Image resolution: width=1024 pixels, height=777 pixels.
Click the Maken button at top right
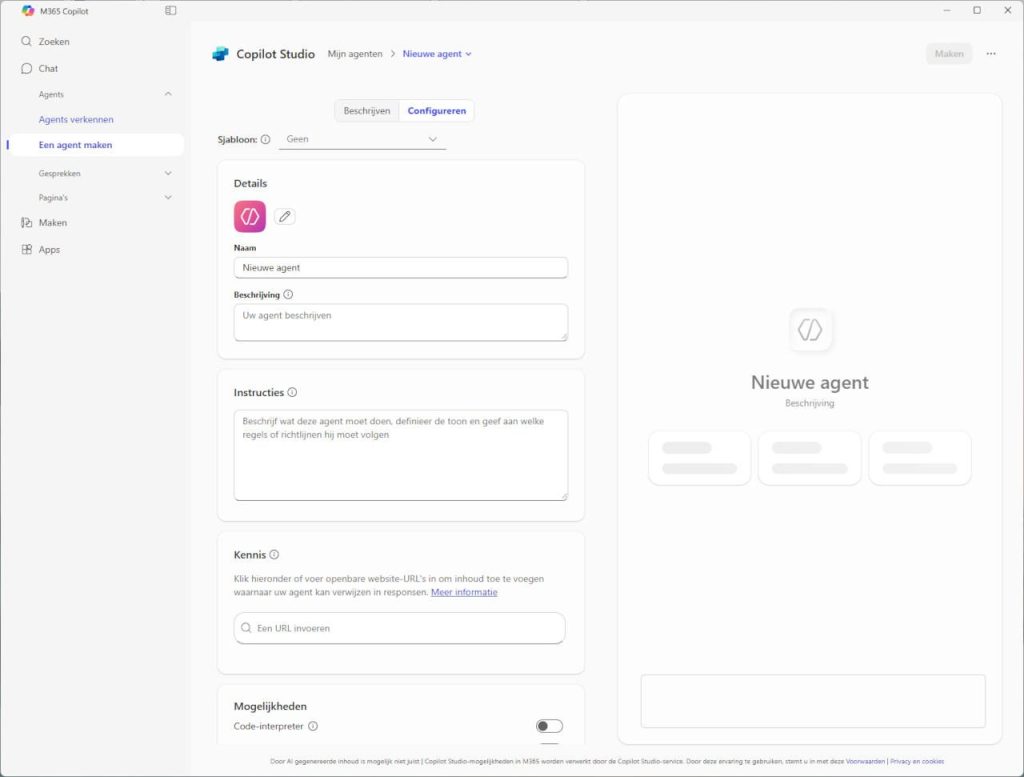(x=948, y=54)
